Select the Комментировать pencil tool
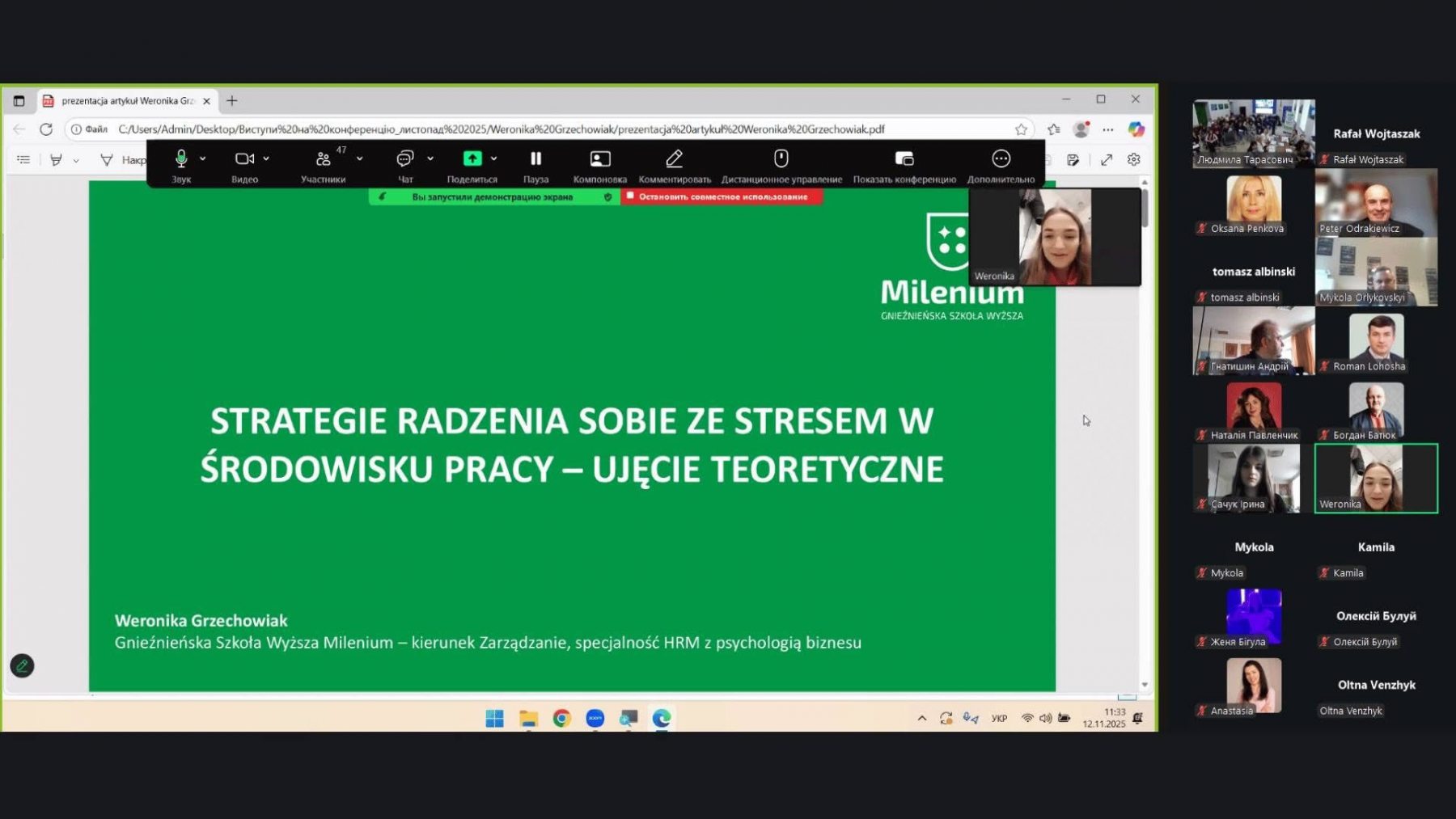 (675, 159)
